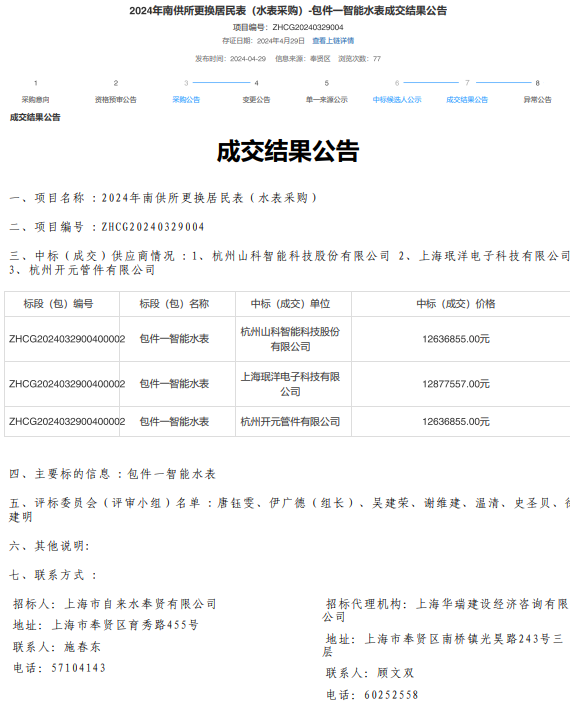Open the 查看上链详情 link
The image size is (570, 702).
click(x=333, y=41)
